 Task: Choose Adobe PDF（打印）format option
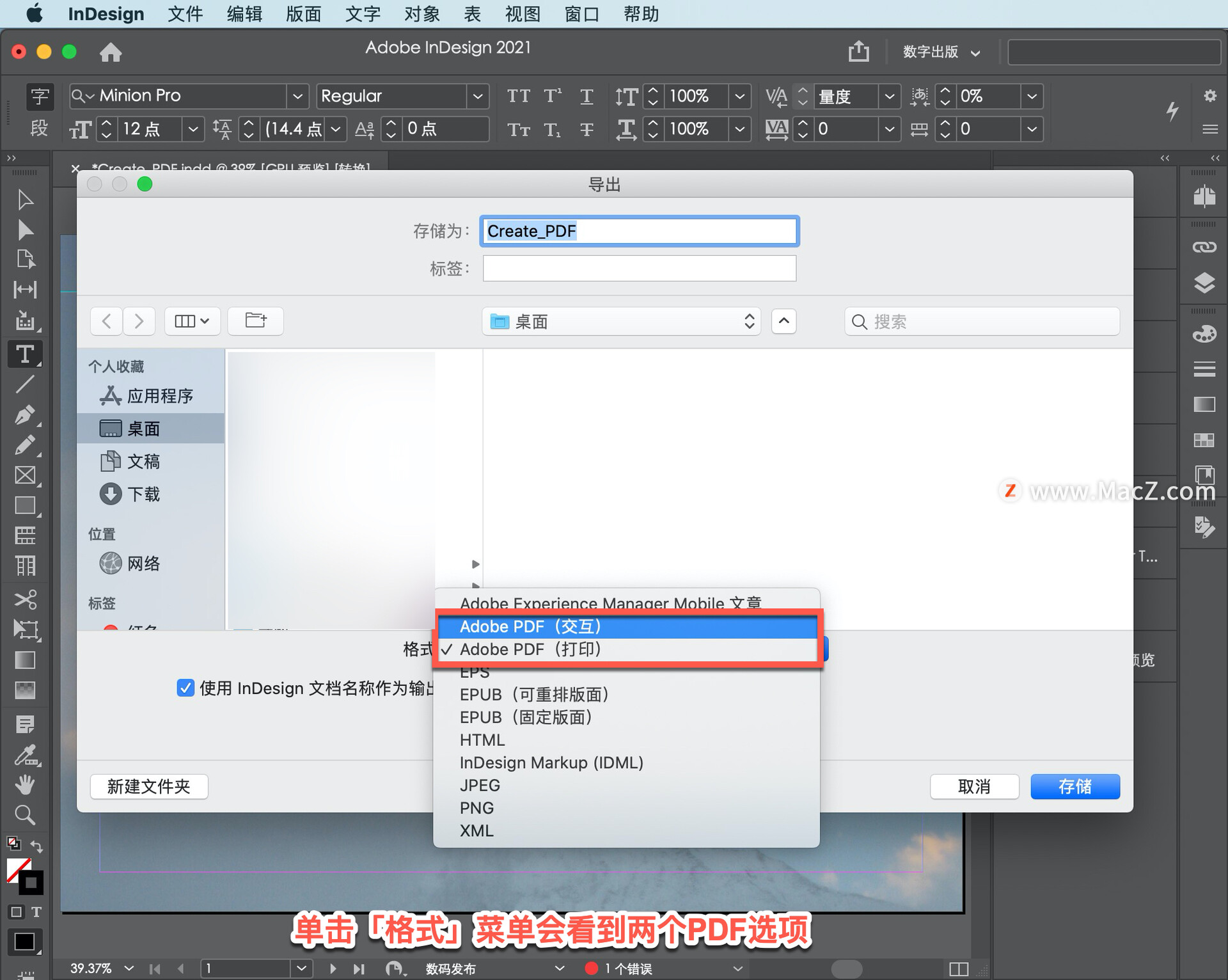pyautogui.click(x=627, y=649)
